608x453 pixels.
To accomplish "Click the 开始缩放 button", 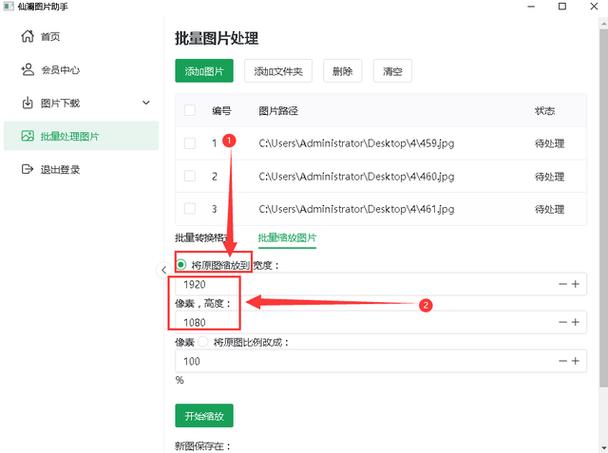I will tap(204, 416).
